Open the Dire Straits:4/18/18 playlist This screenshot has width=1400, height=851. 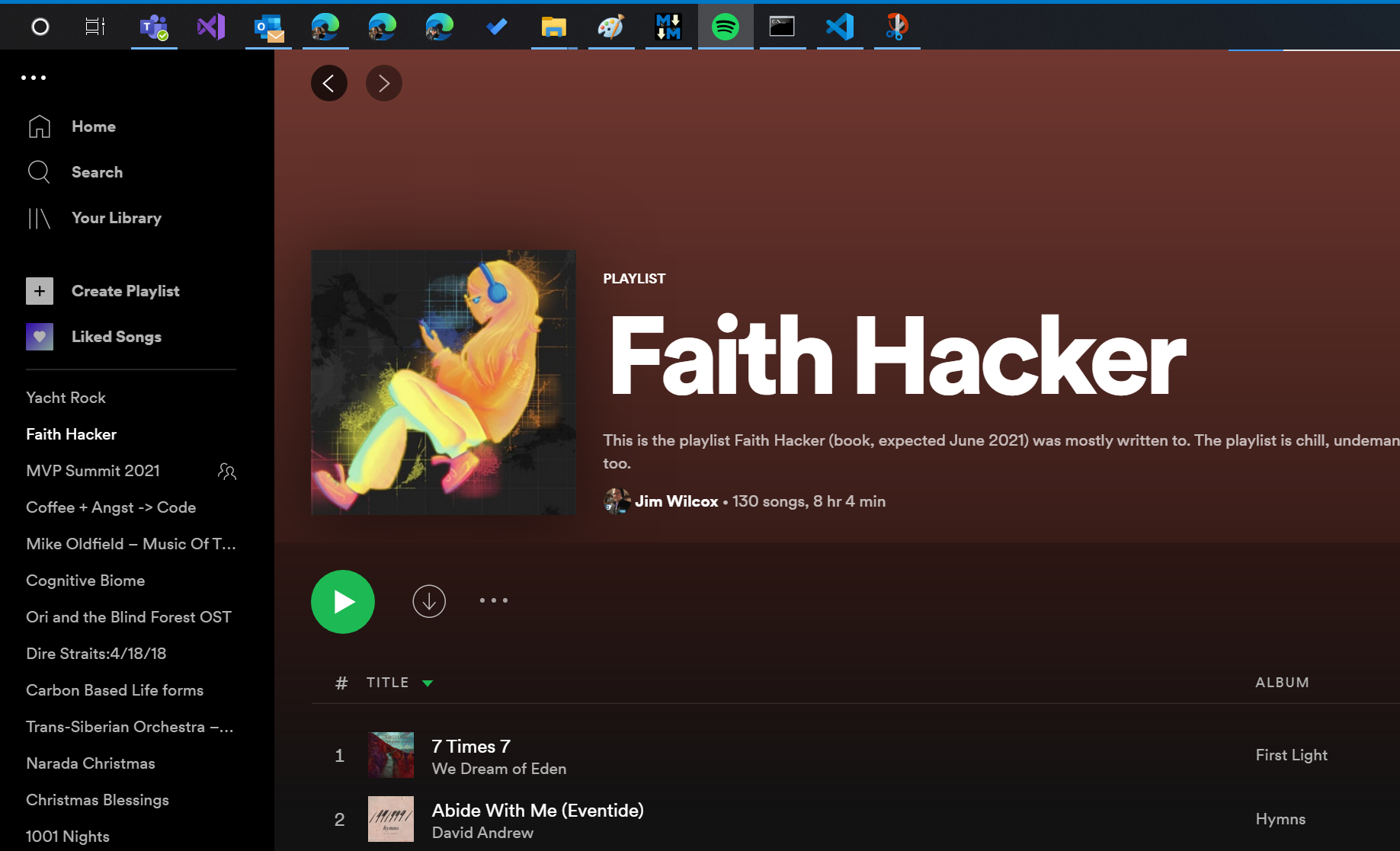(96, 654)
